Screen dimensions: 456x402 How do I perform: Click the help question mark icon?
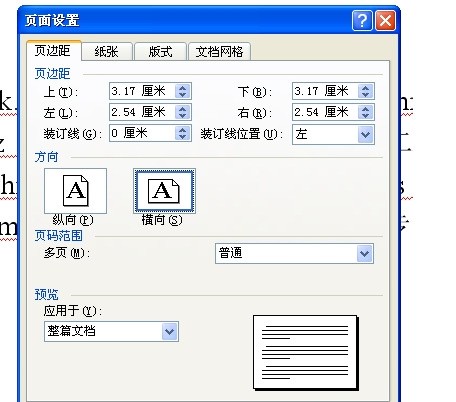(x=362, y=20)
